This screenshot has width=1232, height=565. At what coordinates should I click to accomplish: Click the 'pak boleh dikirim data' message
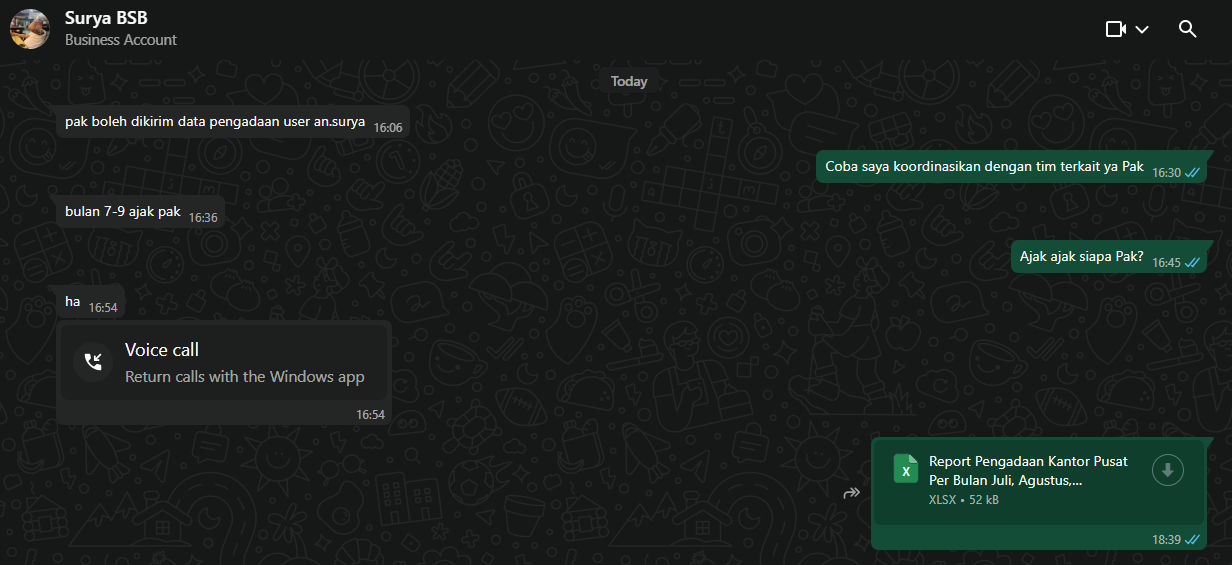(x=214, y=122)
